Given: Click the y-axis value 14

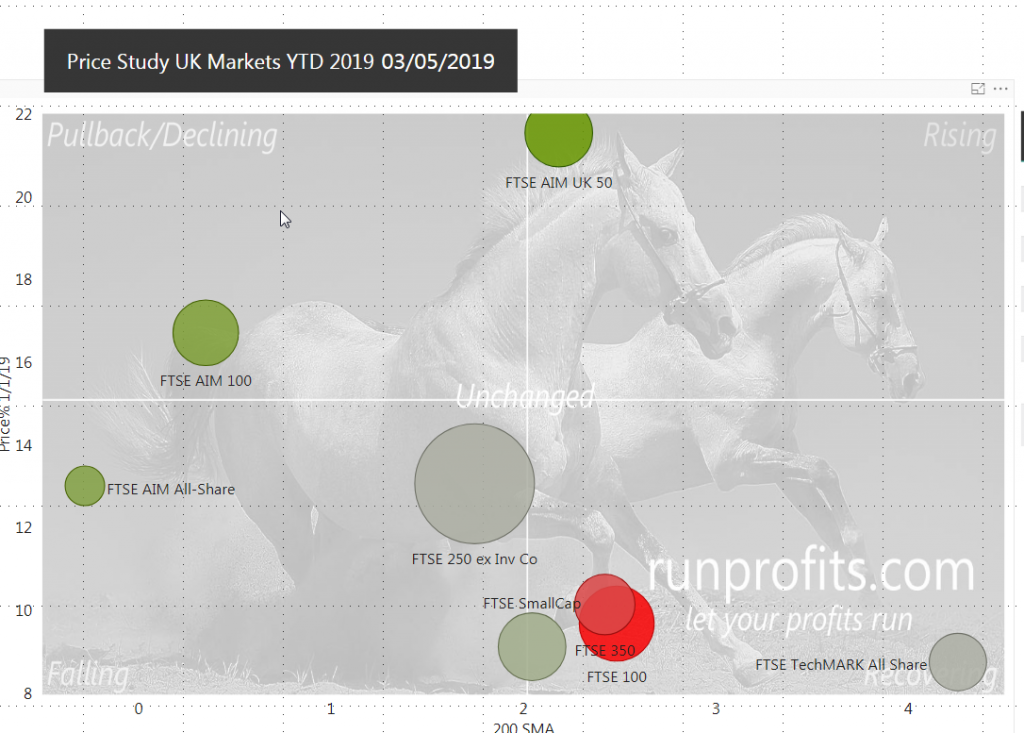Looking at the screenshot, I should click(x=24, y=446).
